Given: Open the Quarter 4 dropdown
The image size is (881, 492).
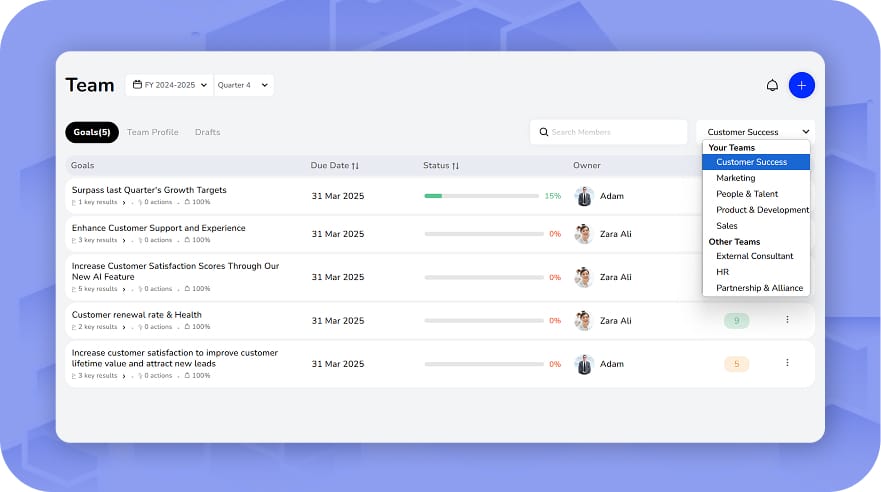Looking at the screenshot, I should click(243, 85).
